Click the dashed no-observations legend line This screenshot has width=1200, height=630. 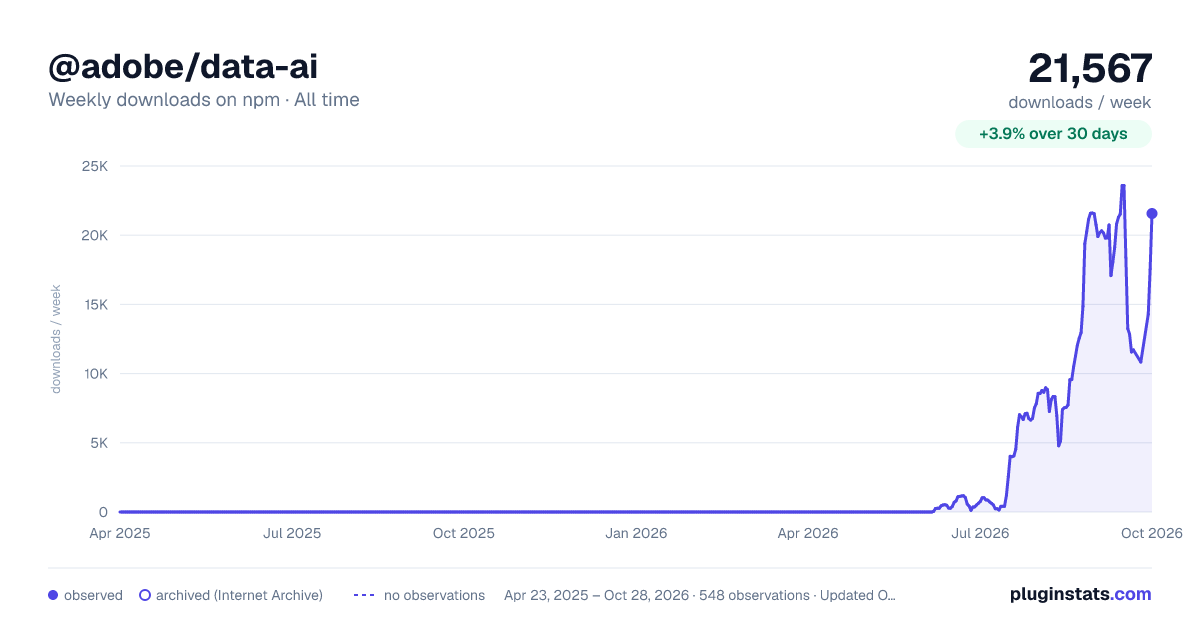coord(364,595)
